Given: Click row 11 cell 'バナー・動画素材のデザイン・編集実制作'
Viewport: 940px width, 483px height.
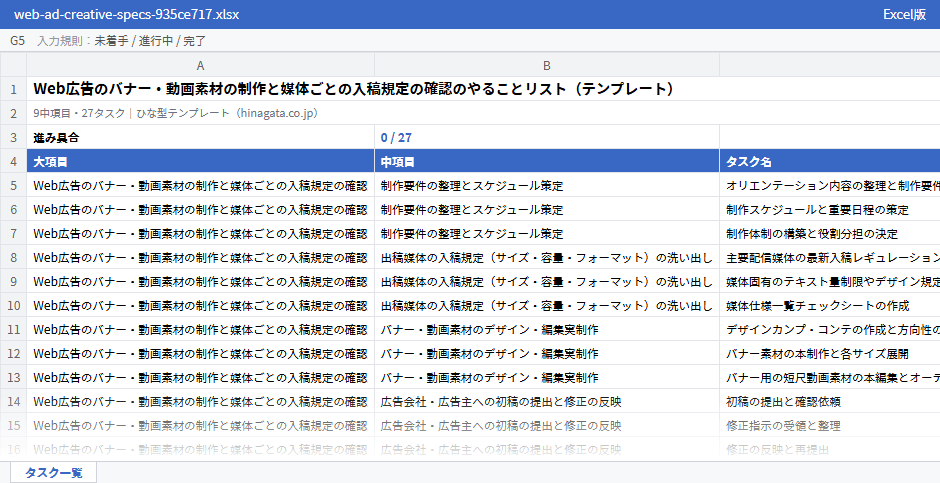Looking at the screenshot, I should point(547,329).
